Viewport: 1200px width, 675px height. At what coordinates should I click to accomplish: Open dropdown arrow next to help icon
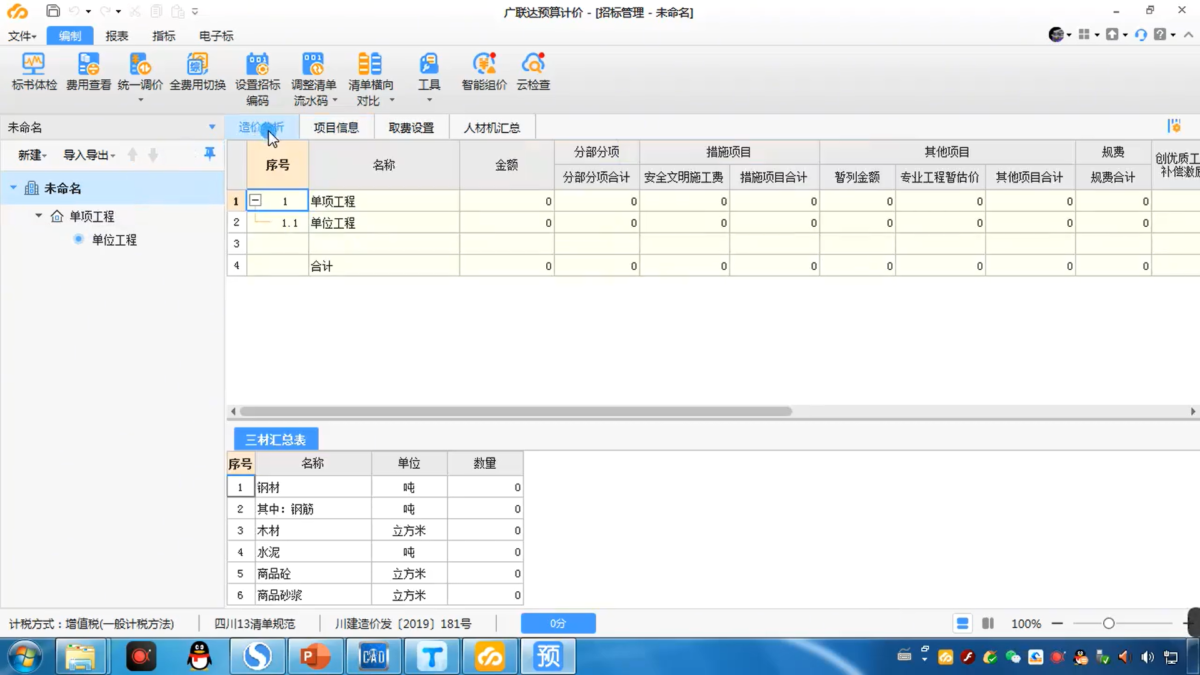pos(1172,35)
